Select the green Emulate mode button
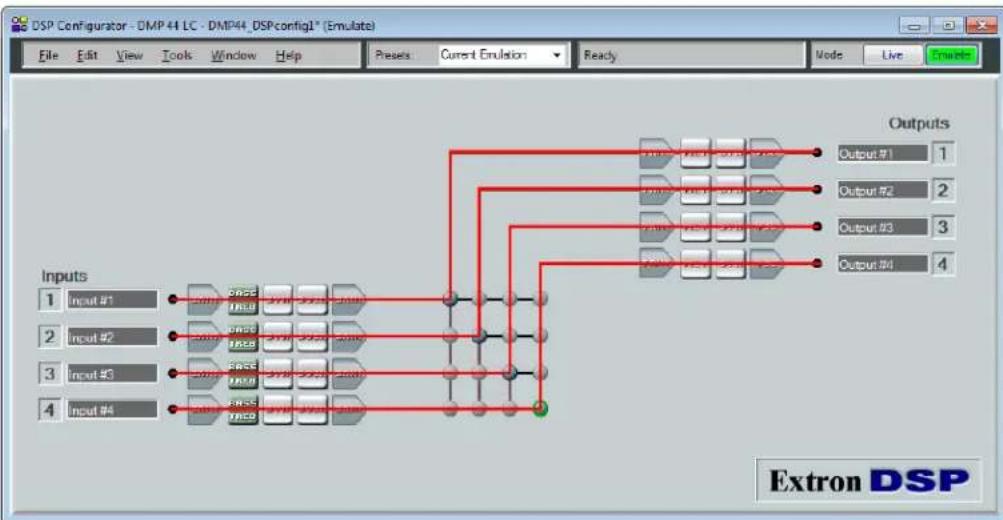Screen dimensions: 1003x520 (x=951, y=55)
